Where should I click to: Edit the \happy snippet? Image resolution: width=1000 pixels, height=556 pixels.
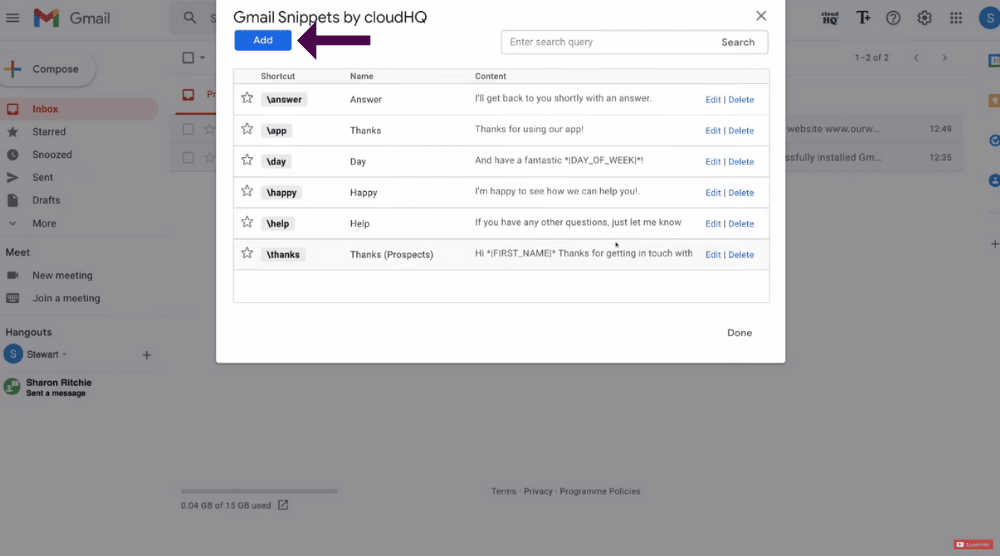[712, 193]
